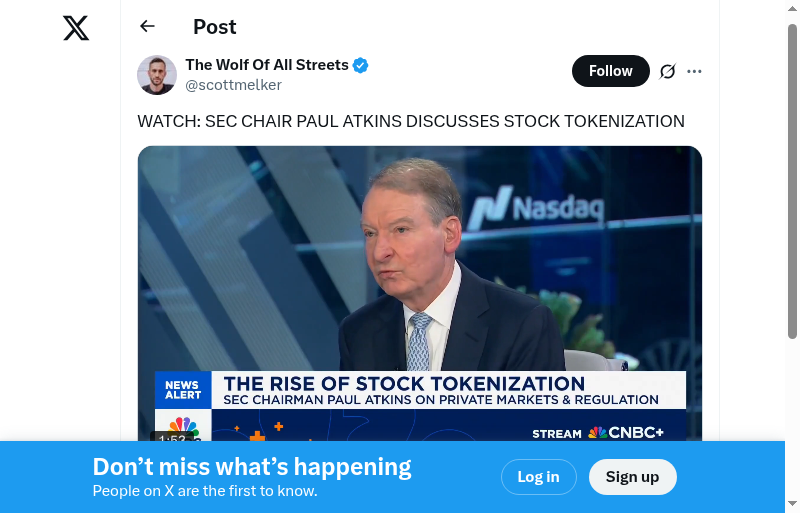
Task: Open The Wolf Of All Streets avatar
Action: pyautogui.click(x=157, y=75)
